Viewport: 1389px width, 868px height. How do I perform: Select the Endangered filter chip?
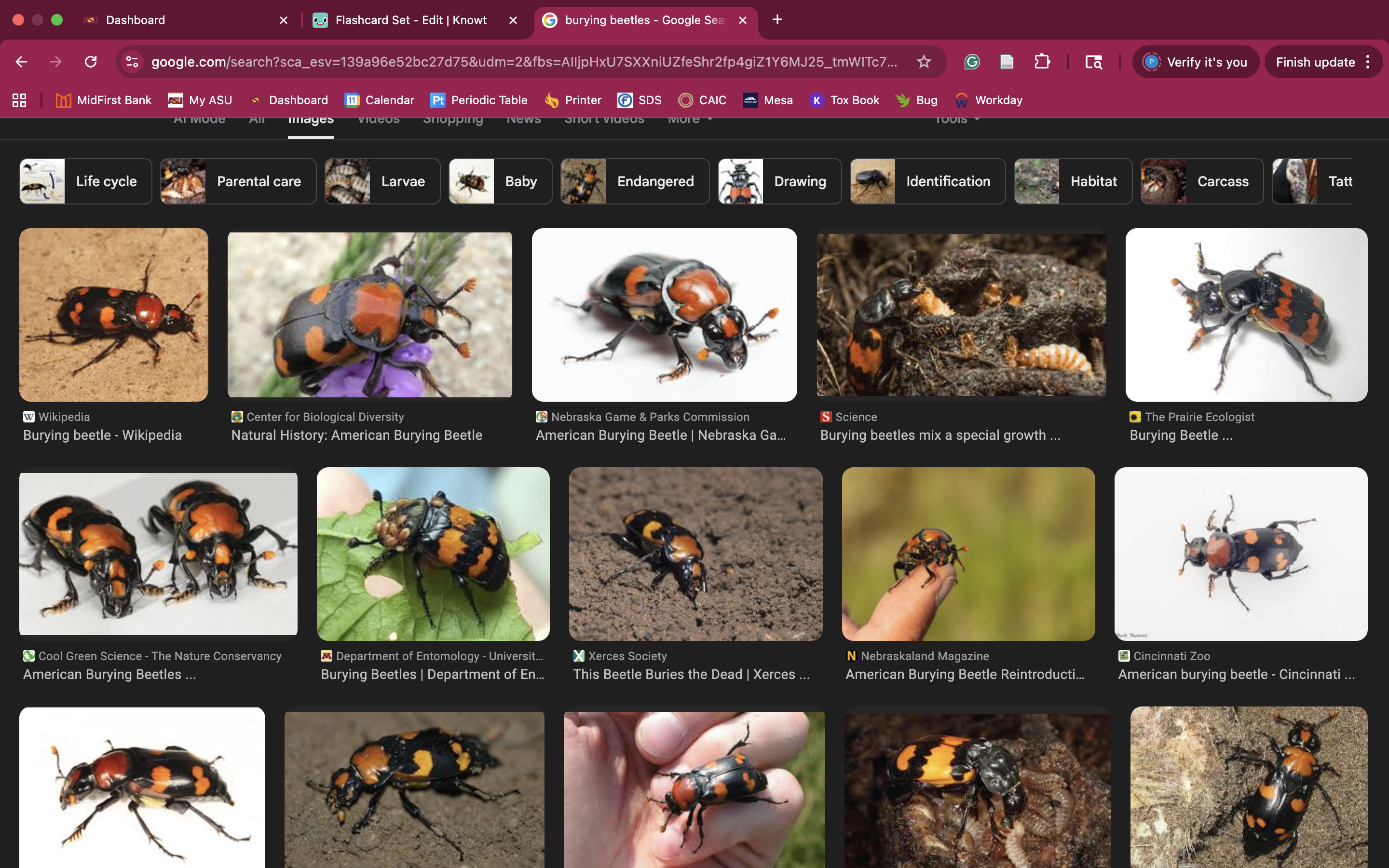pyautogui.click(x=635, y=181)
